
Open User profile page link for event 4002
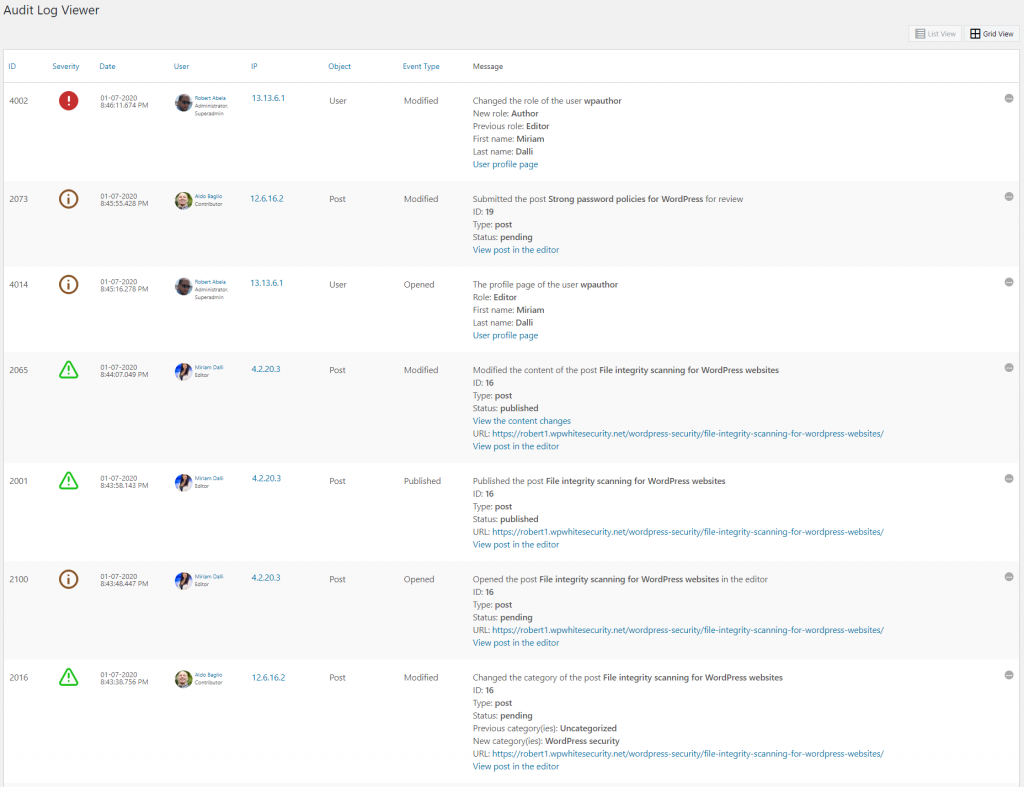pyautogui.click(x=505, y=165)
